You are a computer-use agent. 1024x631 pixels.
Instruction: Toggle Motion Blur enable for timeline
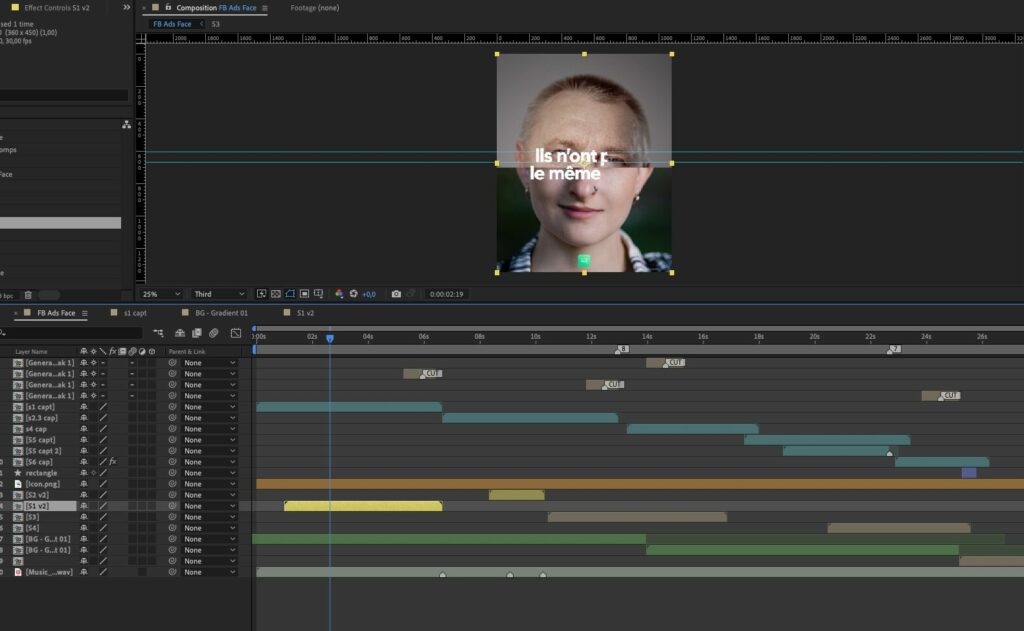click(x=214, y=333)
